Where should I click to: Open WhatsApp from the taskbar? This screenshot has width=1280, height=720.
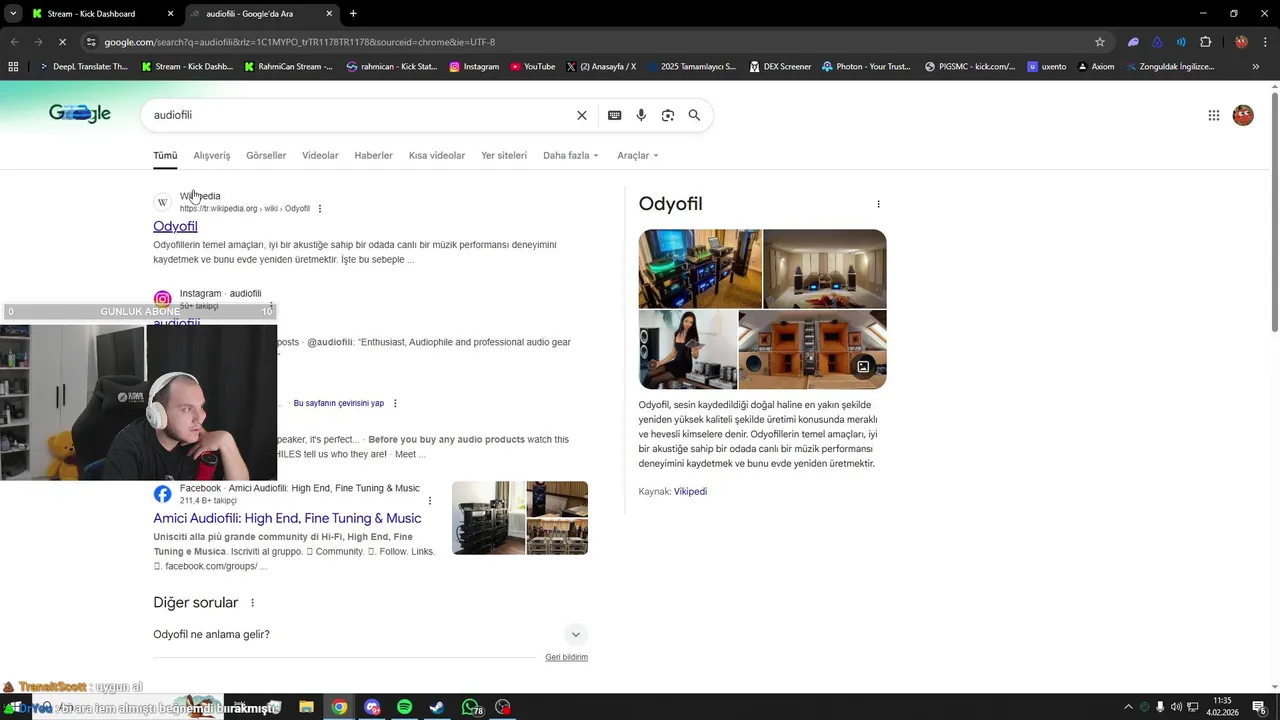pyautogui.click(x=470, y=707)
